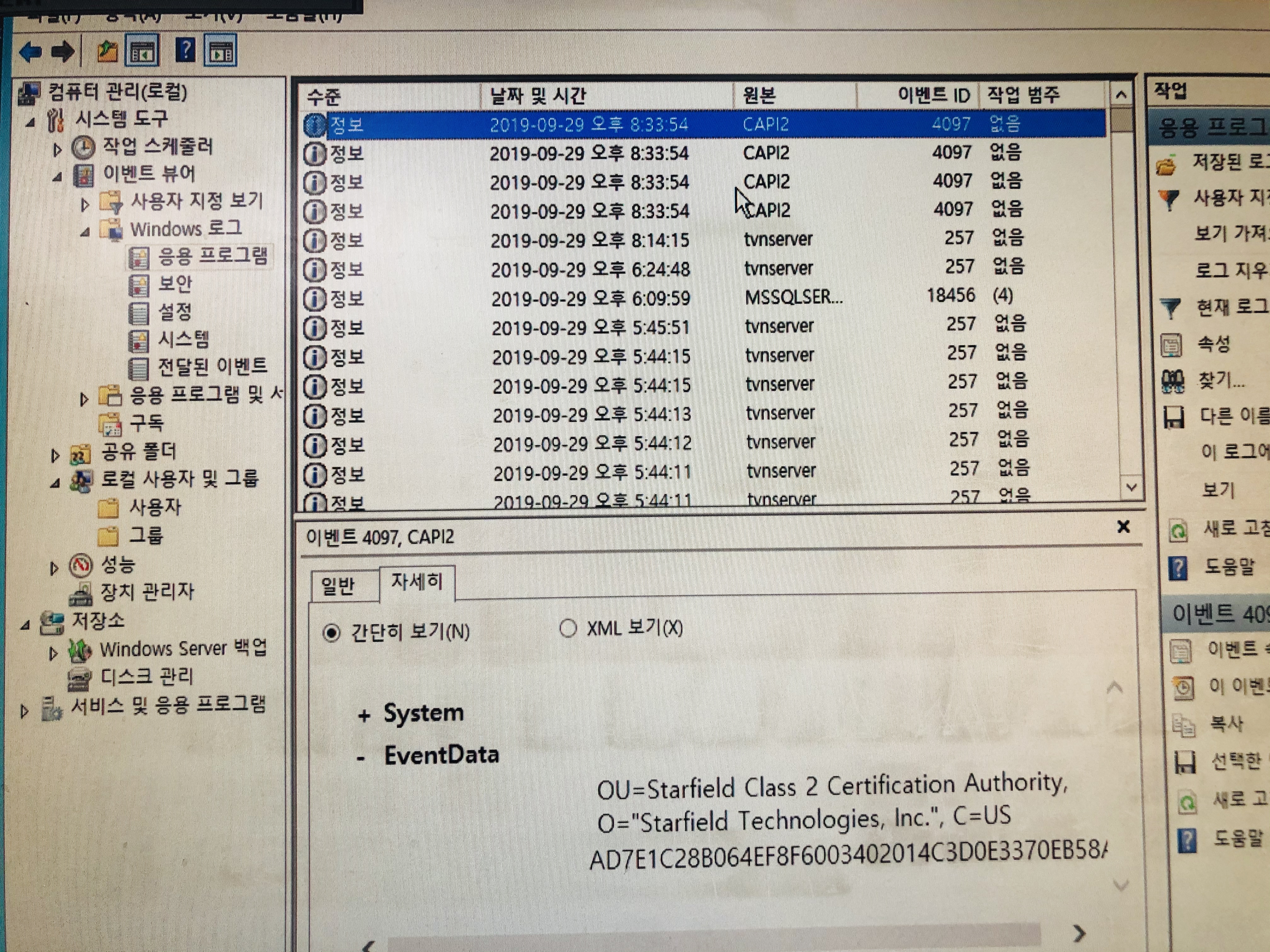1270x952 pixels.
Task: Click the Find binoculars icon in actions pane
Action: (x=1172, y=381)
